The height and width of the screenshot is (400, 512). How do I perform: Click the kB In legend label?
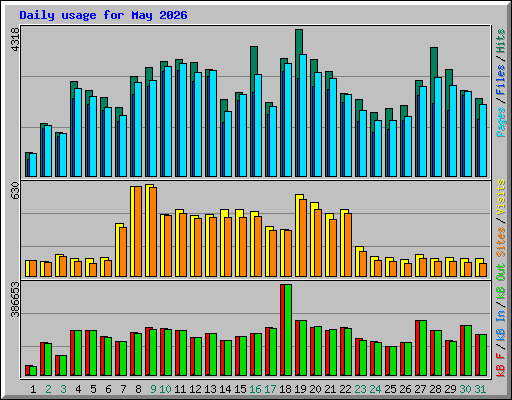tap(501, 327)
